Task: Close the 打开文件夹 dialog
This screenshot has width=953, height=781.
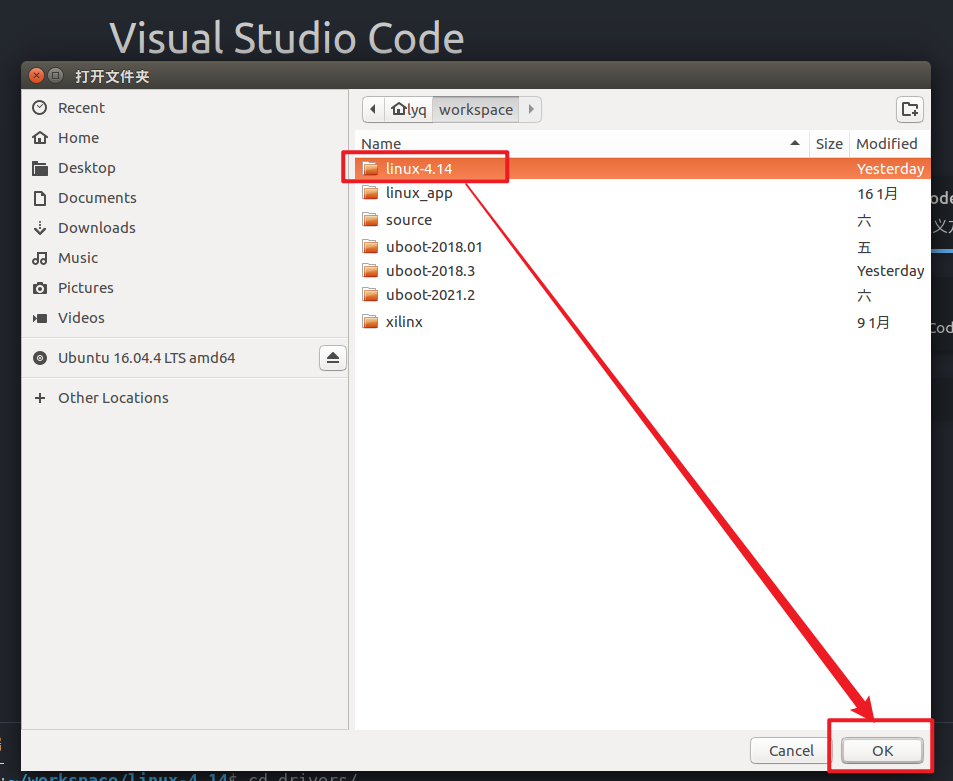Action: [x=36, y=75]
